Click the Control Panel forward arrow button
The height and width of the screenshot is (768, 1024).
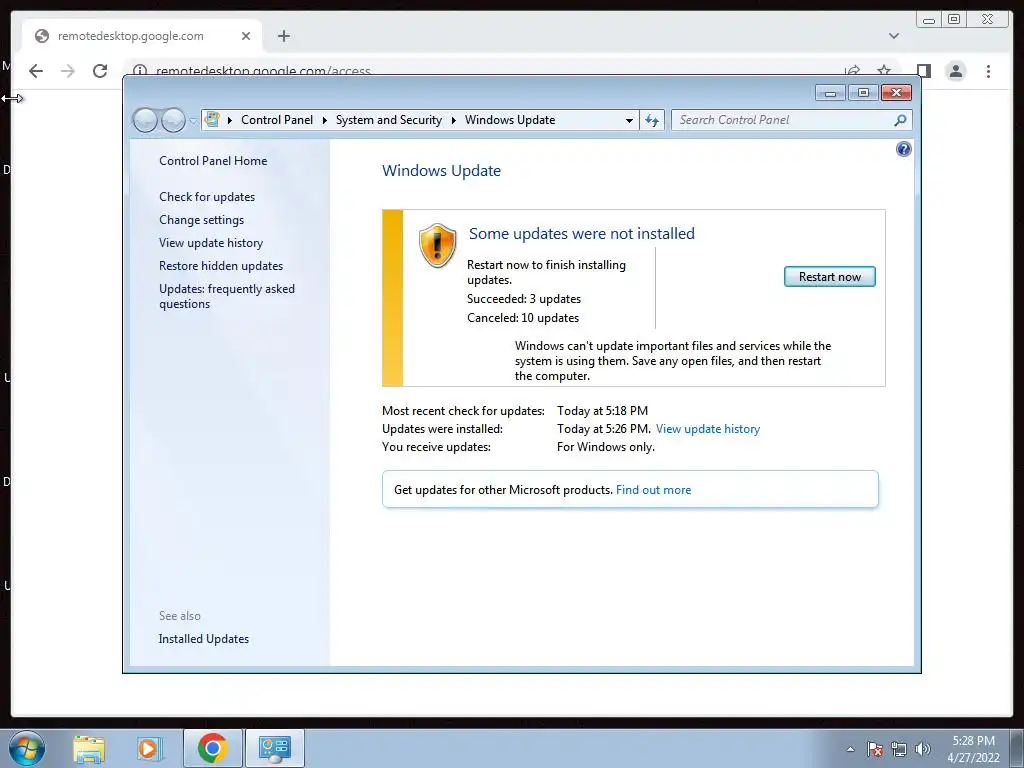[173, 120]
